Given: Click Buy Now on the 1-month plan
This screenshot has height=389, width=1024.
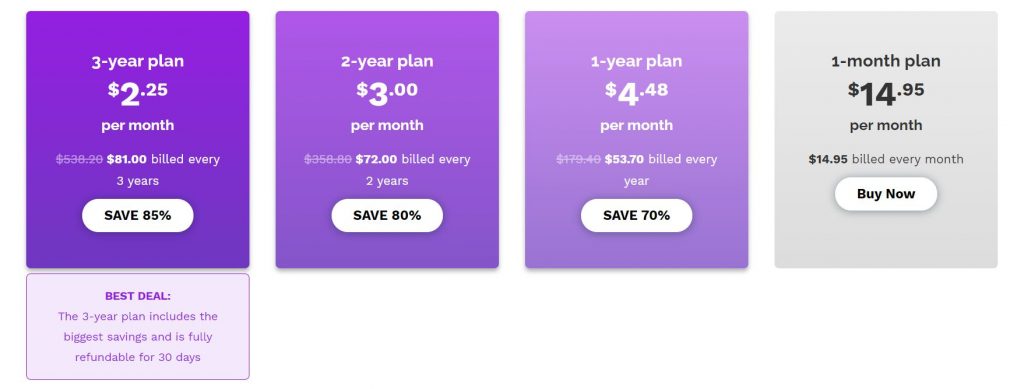Looking at the screenshot, I should point(886,194).
